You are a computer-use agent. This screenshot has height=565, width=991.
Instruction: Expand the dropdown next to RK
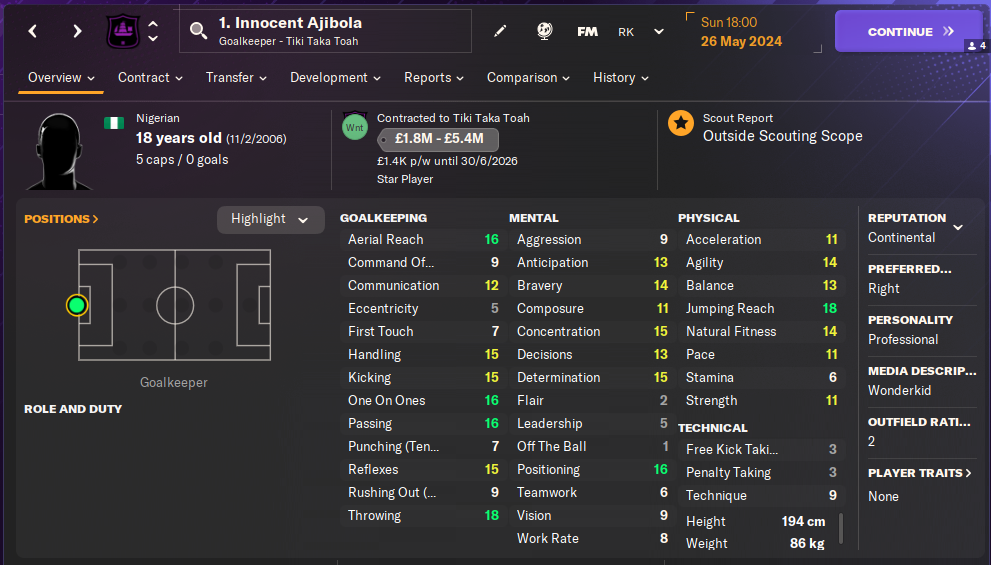tap(659, 32)
